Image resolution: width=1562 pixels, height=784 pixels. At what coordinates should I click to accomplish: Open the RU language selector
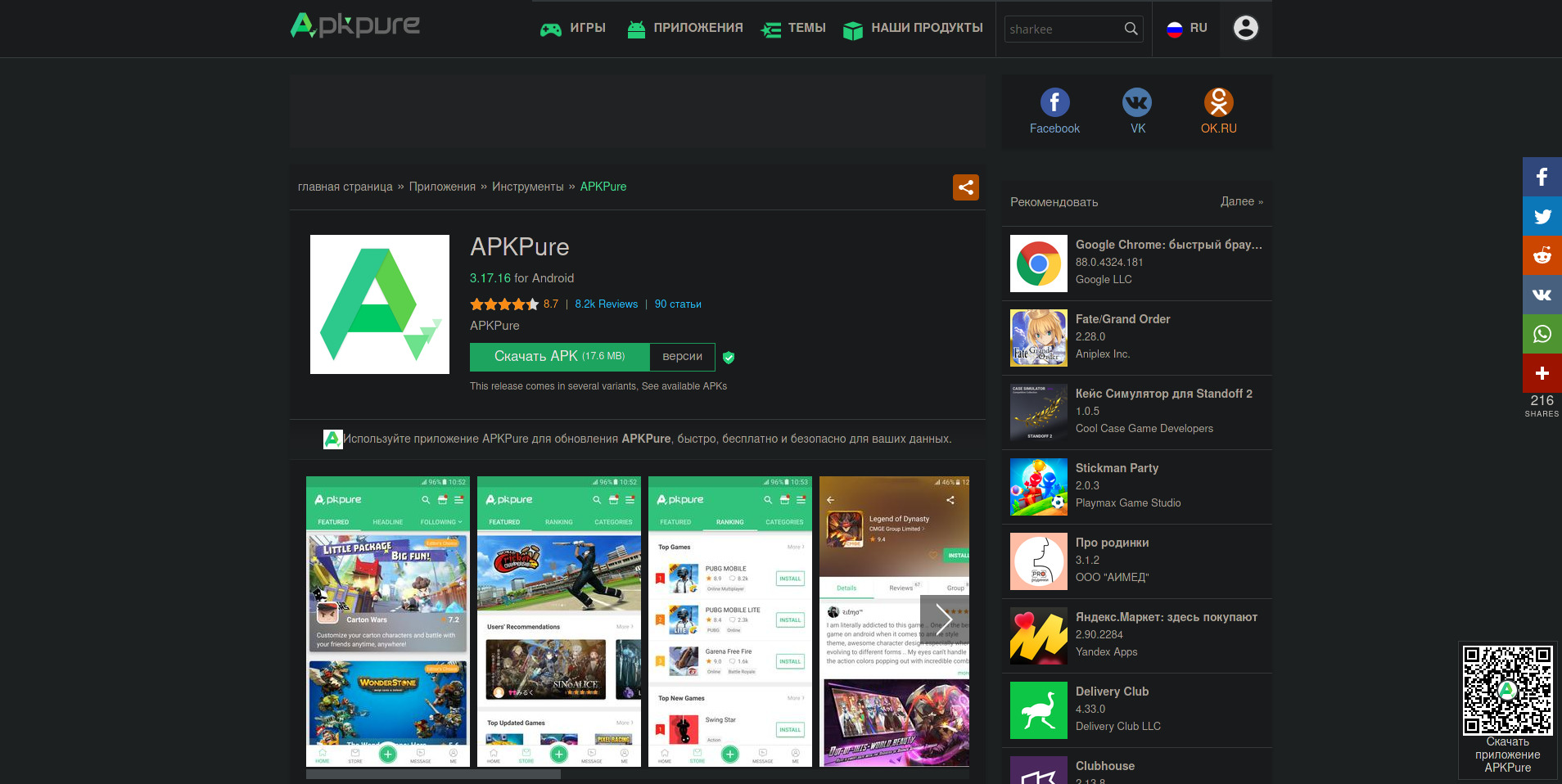1186,29
